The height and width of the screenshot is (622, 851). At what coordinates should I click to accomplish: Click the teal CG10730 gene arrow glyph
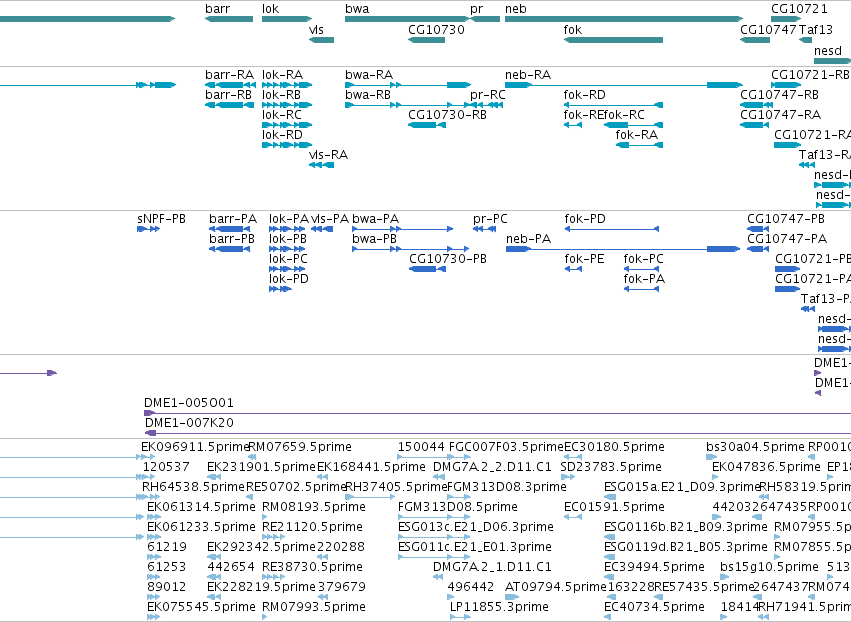click(427, 40)
